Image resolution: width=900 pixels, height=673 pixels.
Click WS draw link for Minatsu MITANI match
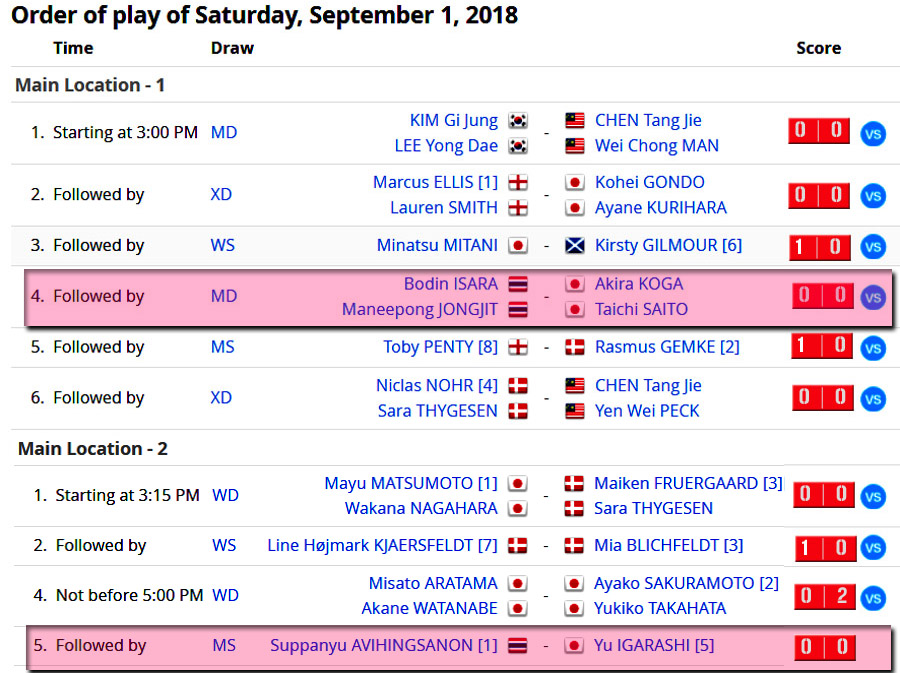tap(223, 245)
